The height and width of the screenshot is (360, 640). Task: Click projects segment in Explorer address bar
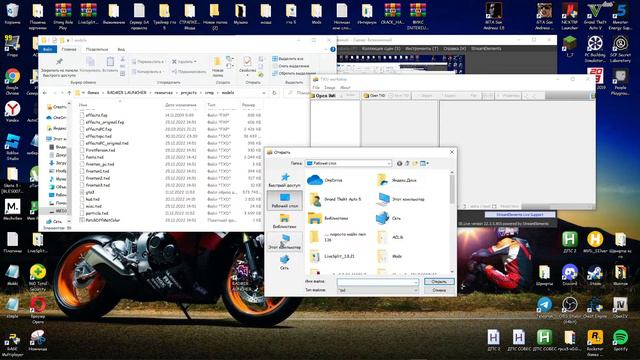click(x=189, y=93)
